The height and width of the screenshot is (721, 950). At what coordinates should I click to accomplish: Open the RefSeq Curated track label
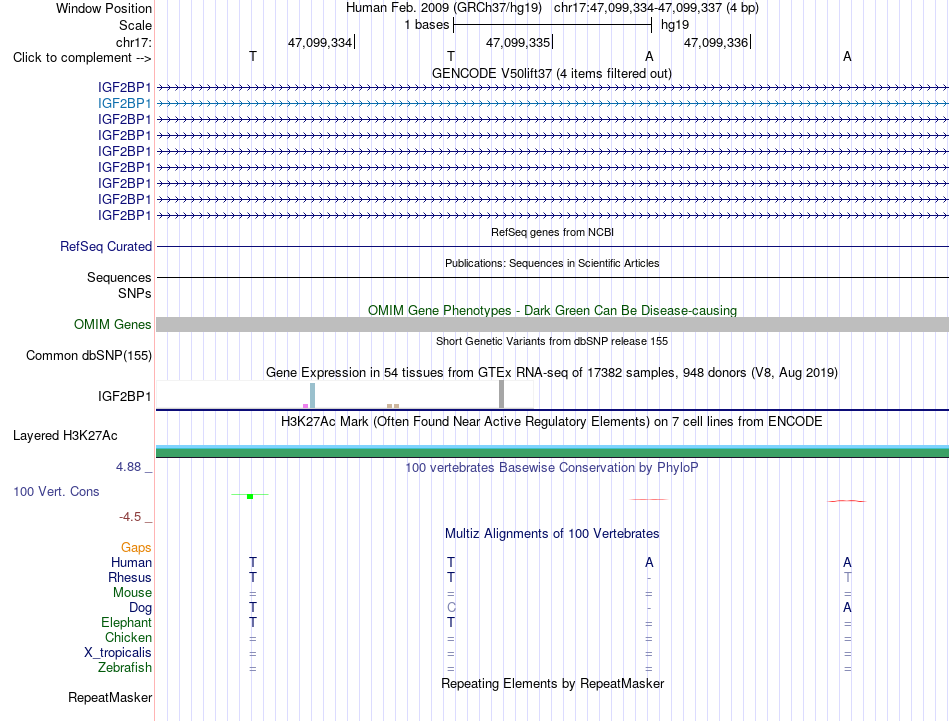(x=106, y=247)
